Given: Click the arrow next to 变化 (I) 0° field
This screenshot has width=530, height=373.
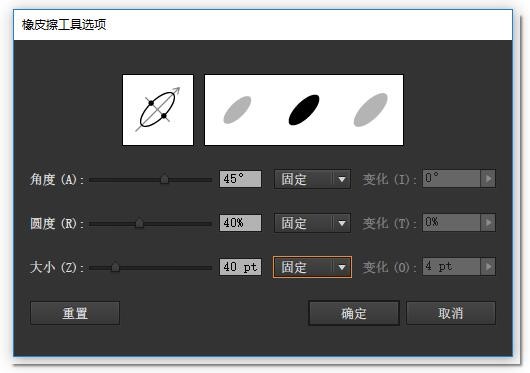Looking at the screenshot, I should [488, 178].
